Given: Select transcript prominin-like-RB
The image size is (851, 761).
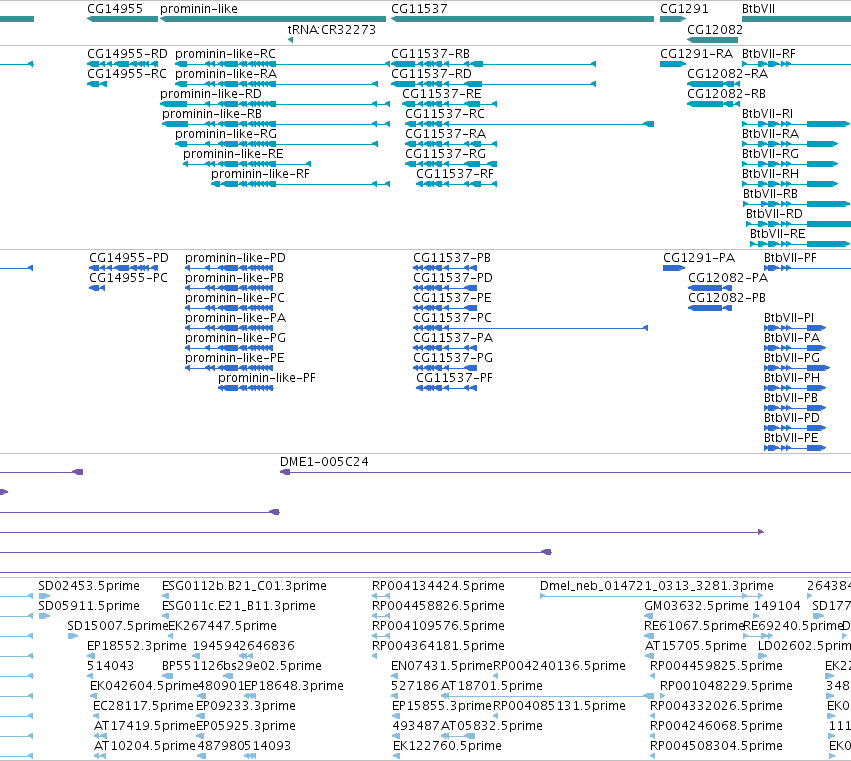Looking at the screenshot, I should pyautogui.click(x=212, y=114).
